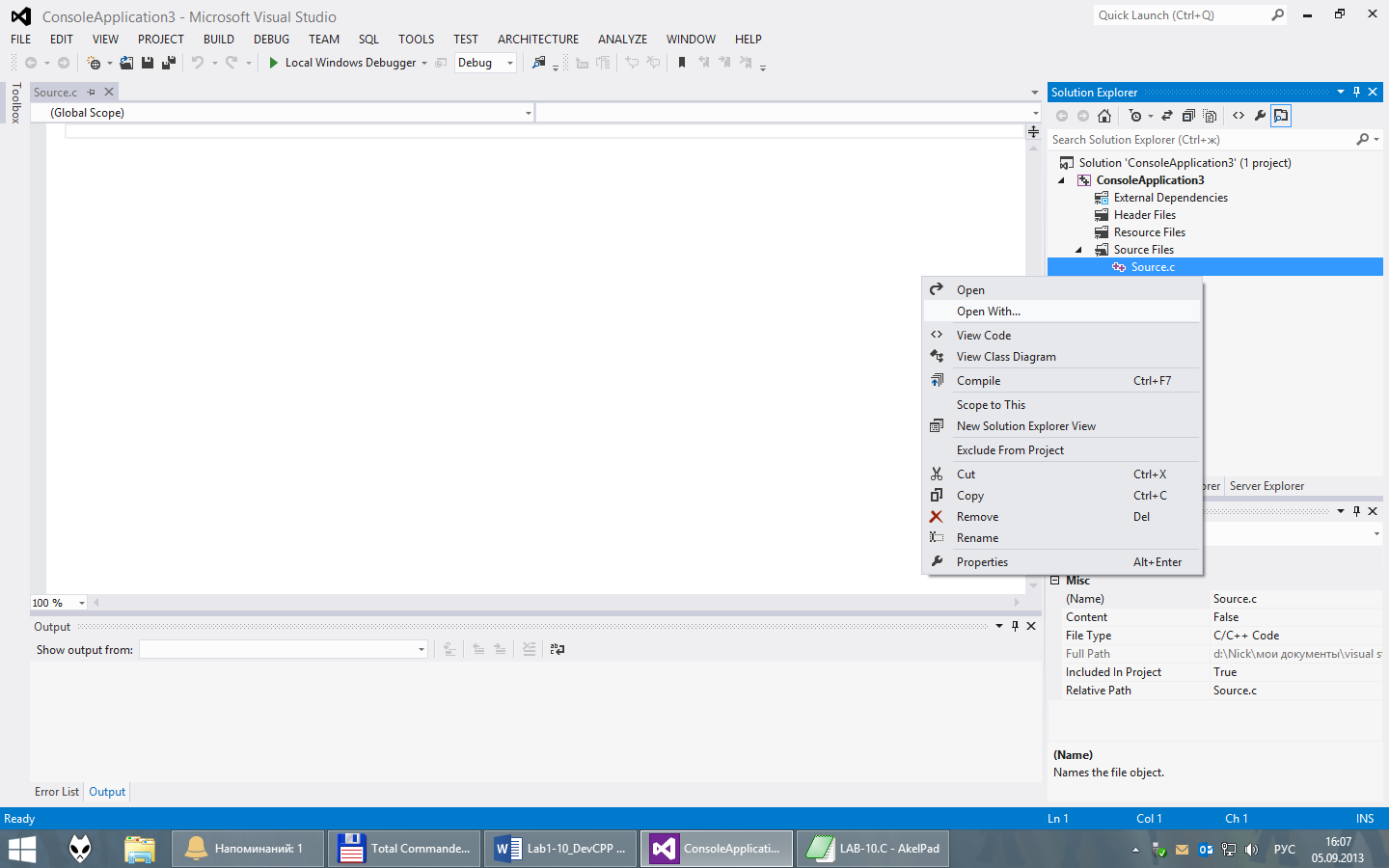This screenshot has height=868, width=1389.
Task: Collapse the ConsoleApplication3 project node
Action: coord(1062,180)
